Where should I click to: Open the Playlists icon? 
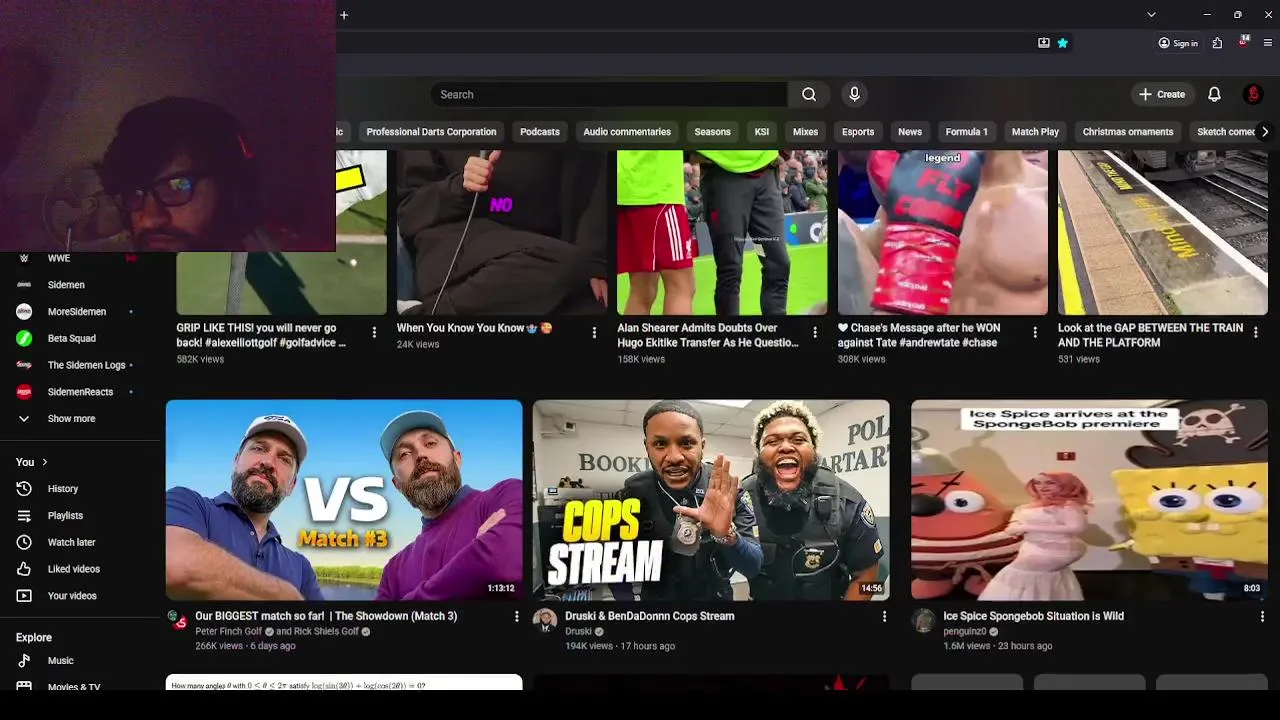[24, 516]
